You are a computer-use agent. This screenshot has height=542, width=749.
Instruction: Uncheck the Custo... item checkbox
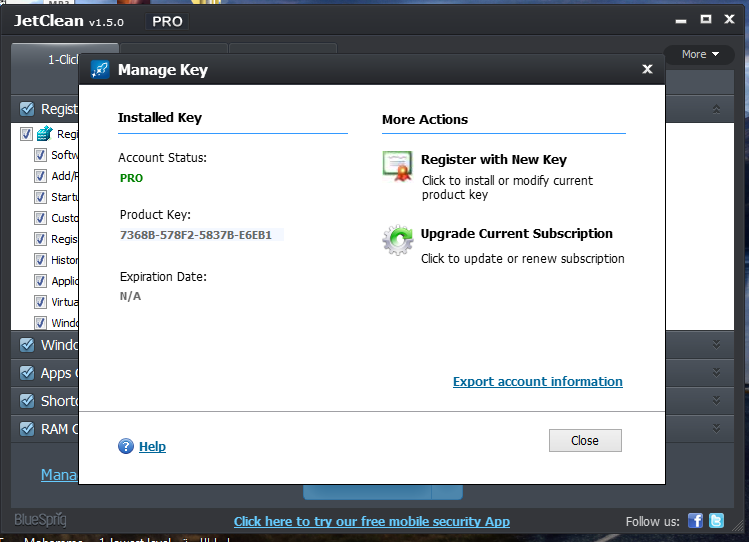click(x=40, y=218)
